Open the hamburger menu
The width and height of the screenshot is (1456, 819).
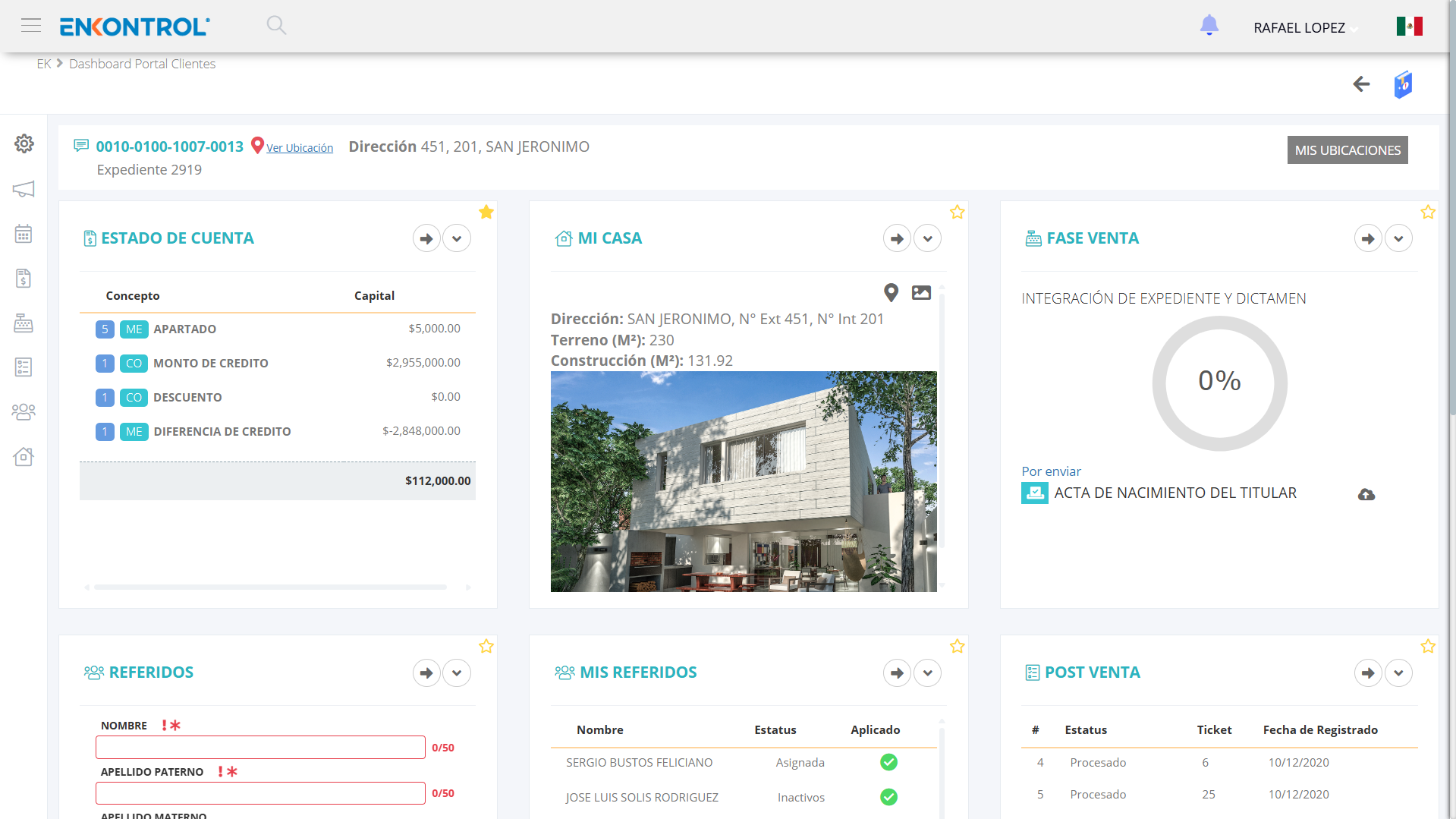coord(31,25)
